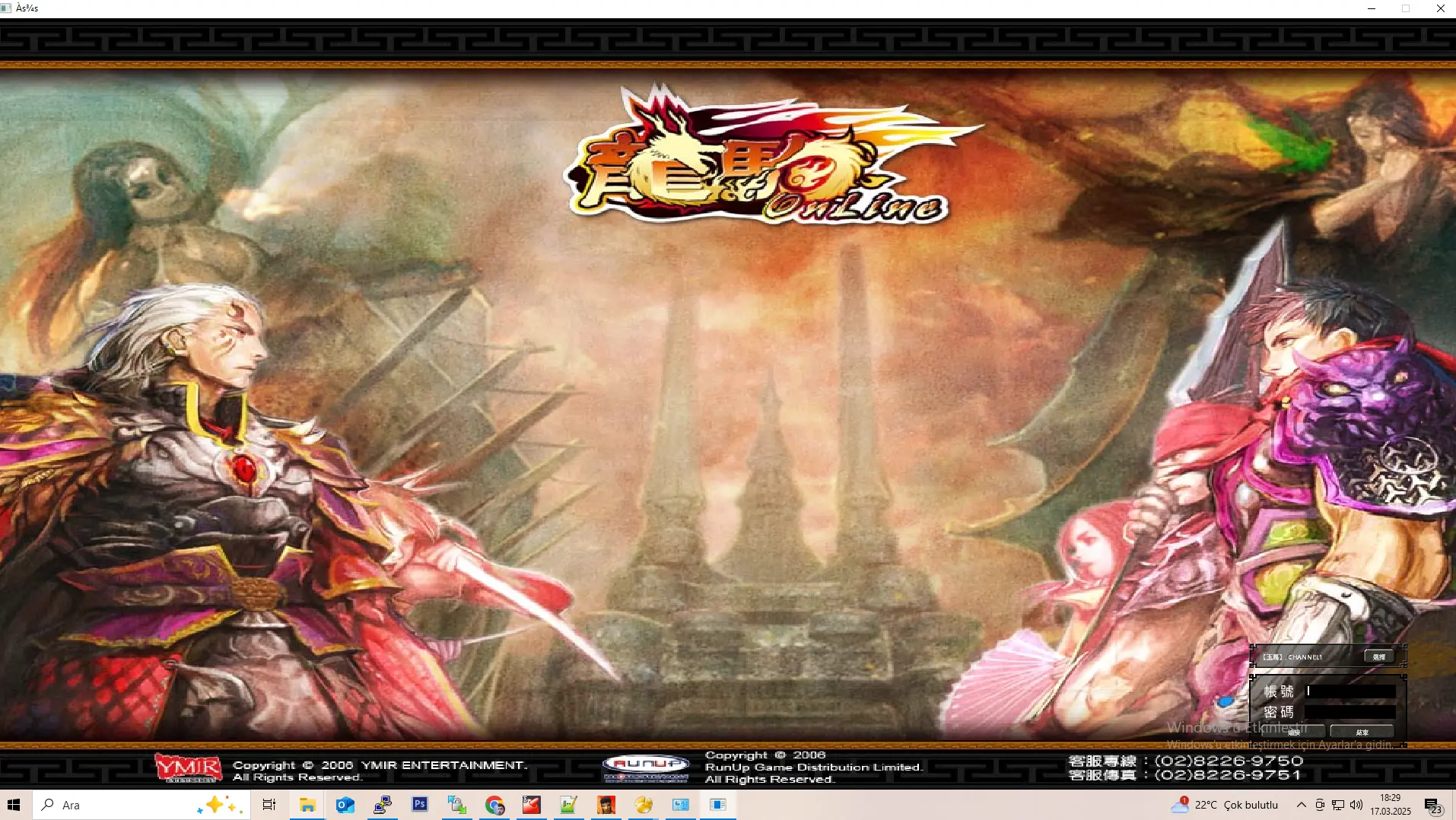Open File Explorer from the taskbar
The image size is (1456, 820).
point(307,805)
